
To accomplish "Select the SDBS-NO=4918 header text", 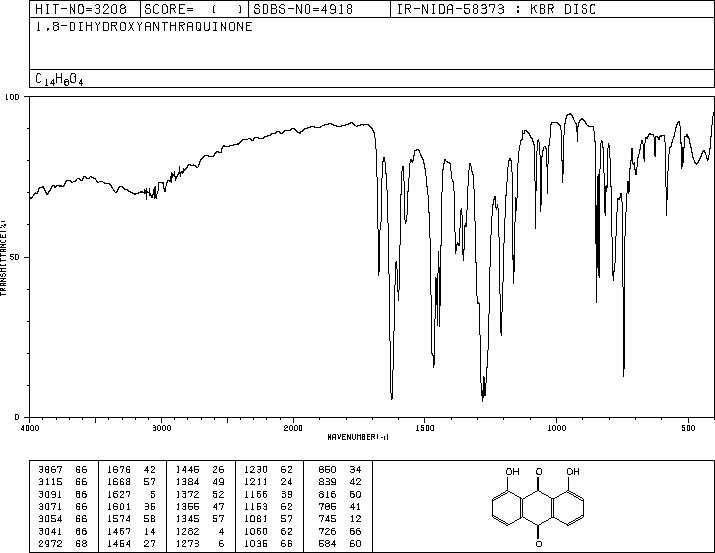I will pos(303,9).
